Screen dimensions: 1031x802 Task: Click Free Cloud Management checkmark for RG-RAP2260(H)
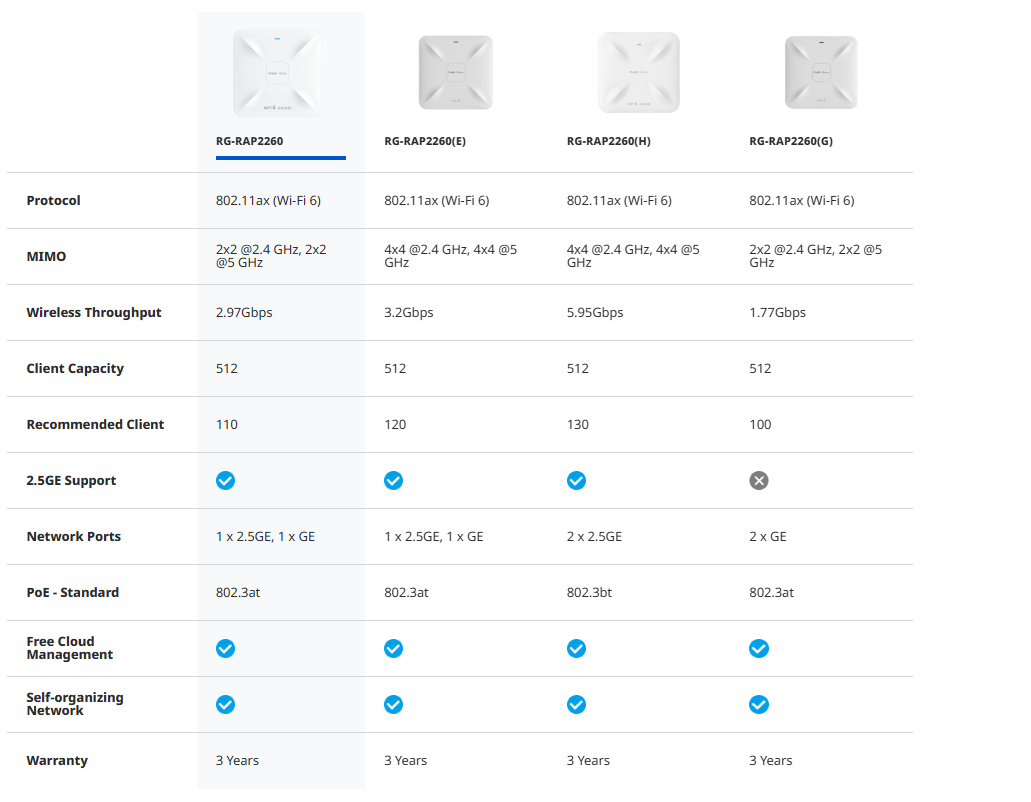[x=577, y=649]
